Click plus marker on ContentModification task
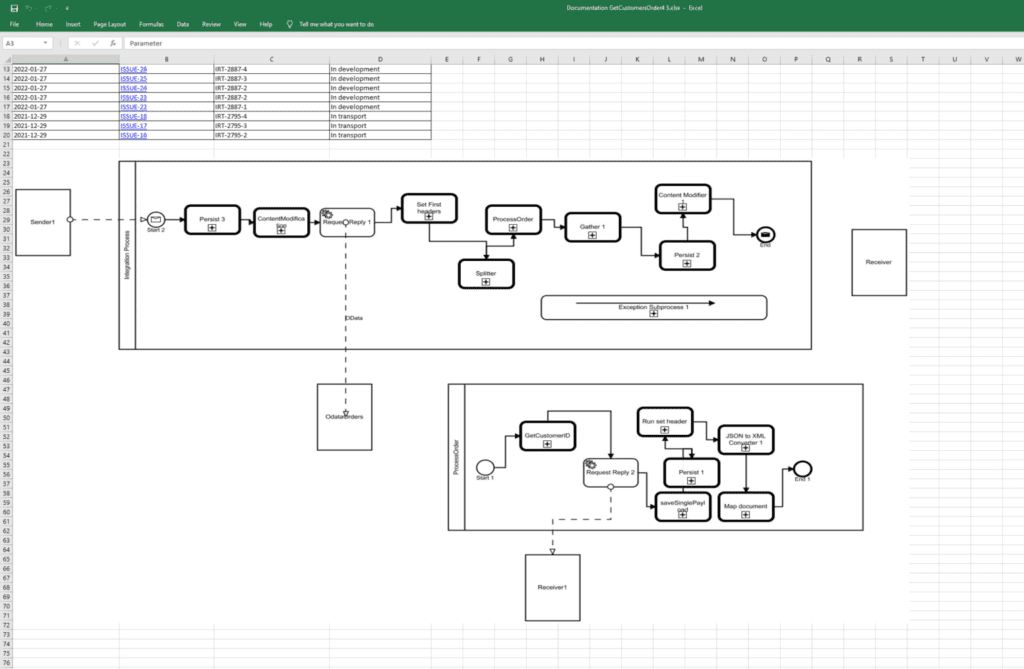Image resolution: width=1024 pixels, height=669 pixels. coord(281,230)
